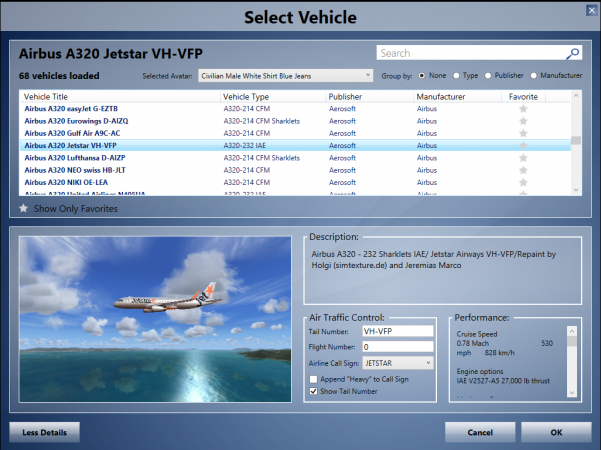Click the search magnifier icon
Viewport: 601px width, 450px height.
pyautogui.click(x=573, y=53)
